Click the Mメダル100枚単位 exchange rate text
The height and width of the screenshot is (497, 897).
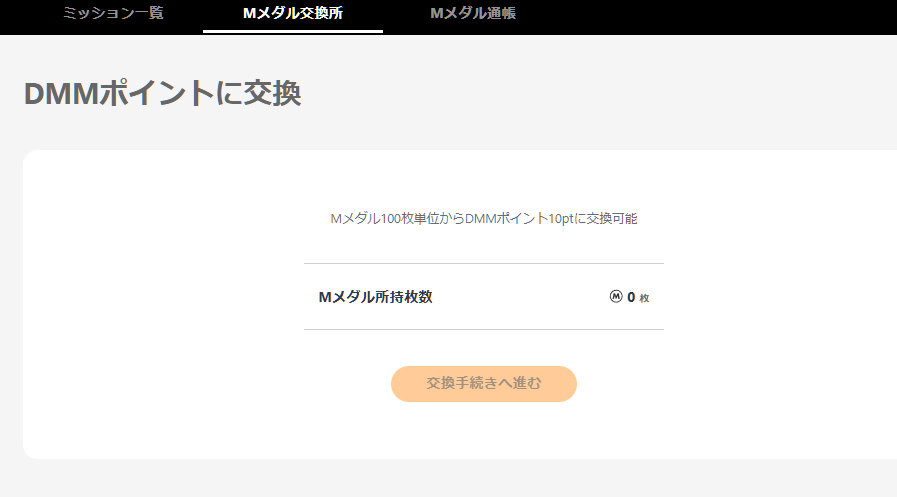(483, 218)
